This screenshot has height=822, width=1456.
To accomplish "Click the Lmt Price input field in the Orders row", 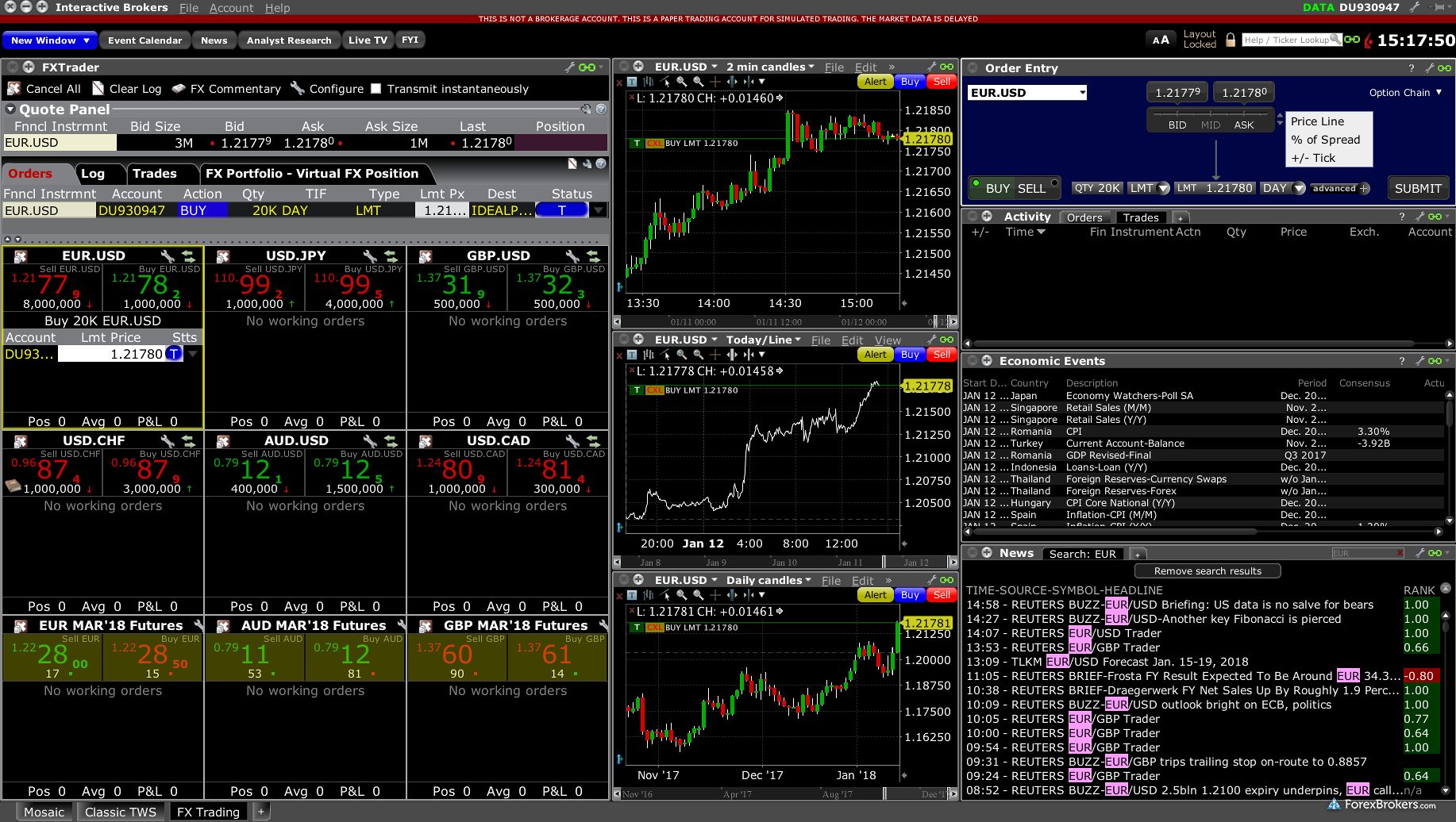I will click(x=442, y=210).
